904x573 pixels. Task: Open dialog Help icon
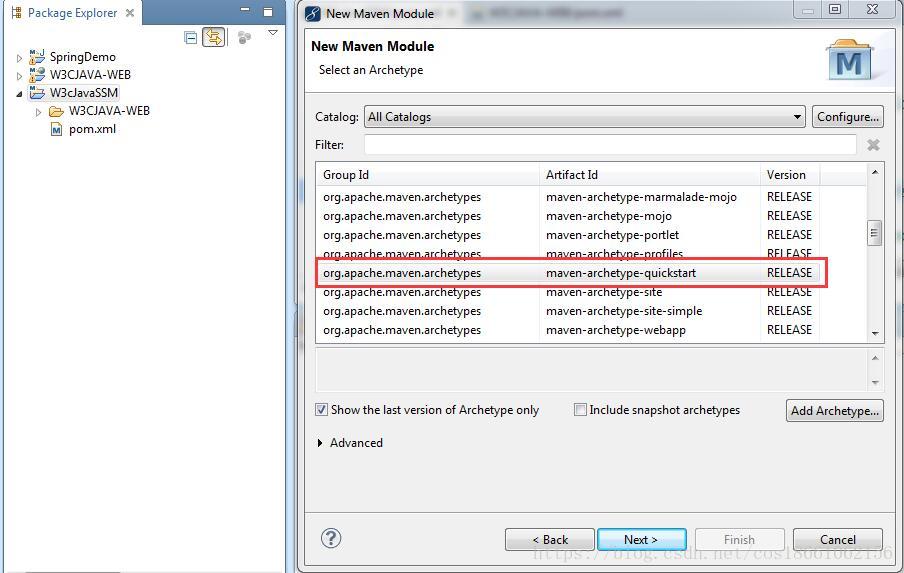click(x=331, y=538)
